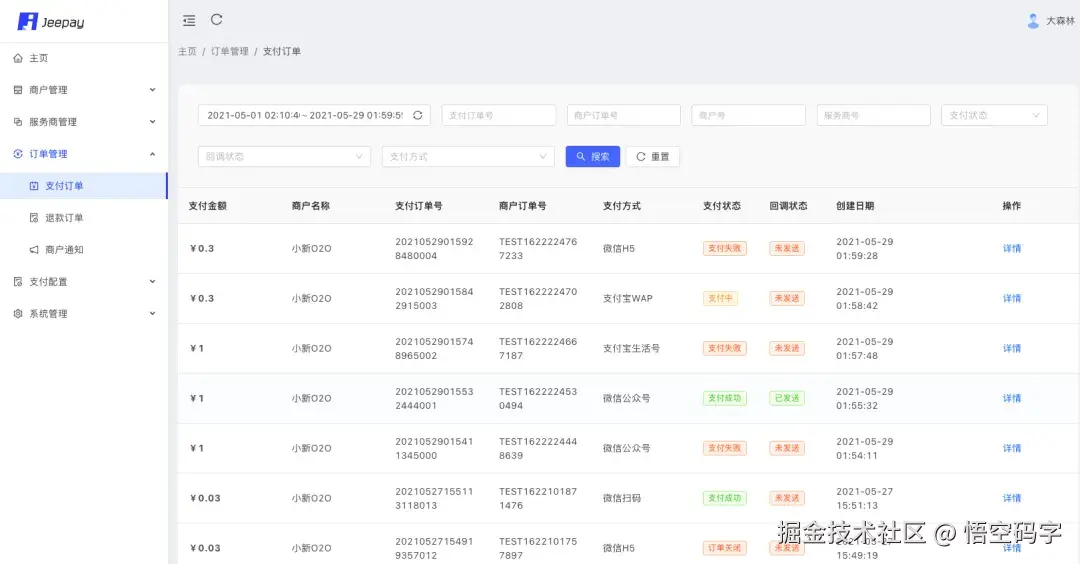Click the Jeepay logo

coord(50,22)
